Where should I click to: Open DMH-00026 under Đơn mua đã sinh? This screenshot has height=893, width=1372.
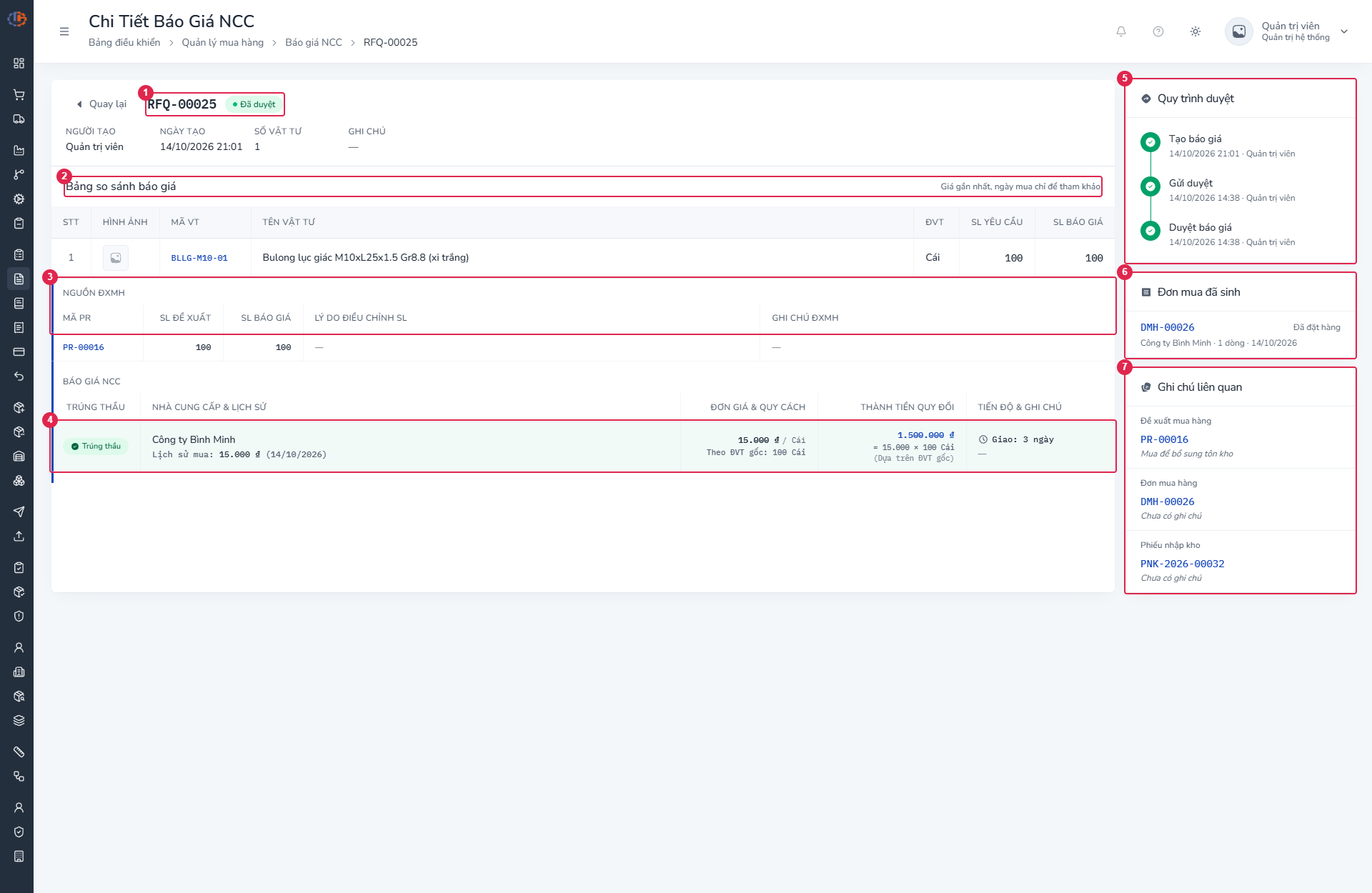[x=1168, y=327]
